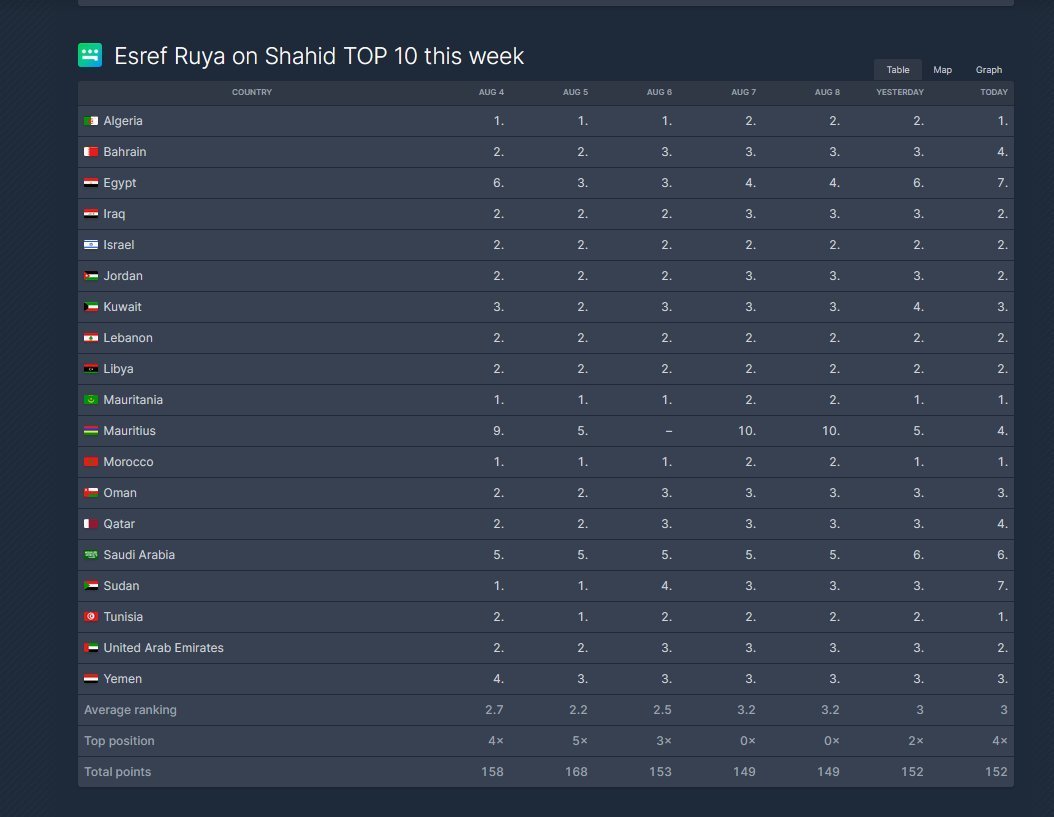Click the Mauritius flag icon
This screenshot has width=1054, height=817.
pos(91,431)
